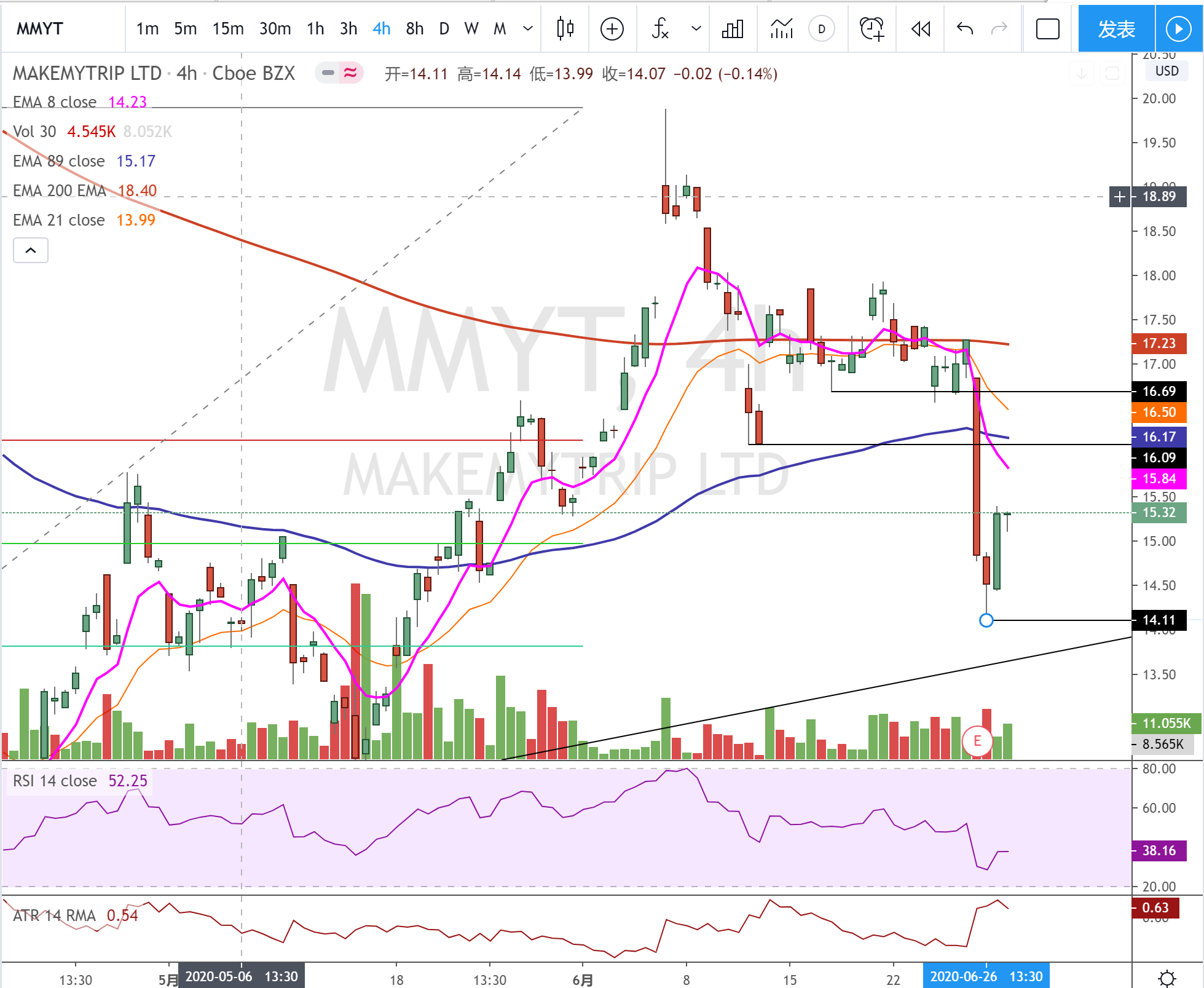The height and width of the screenshot is (988, 1204).
Task: Click the faded down-arrow icon near USD
Action: (x=1082, y=73)
